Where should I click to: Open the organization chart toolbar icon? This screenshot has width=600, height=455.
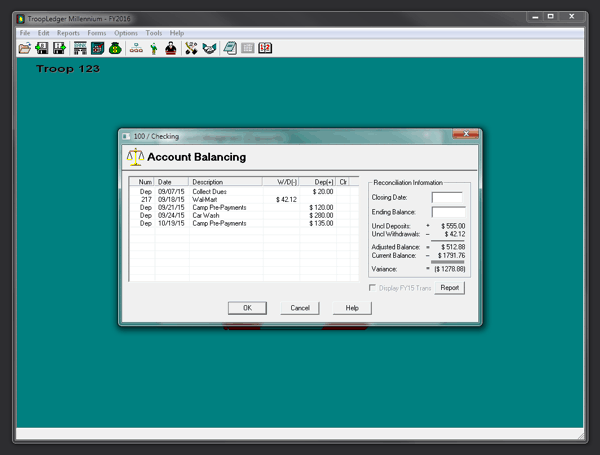pos(136,48)
